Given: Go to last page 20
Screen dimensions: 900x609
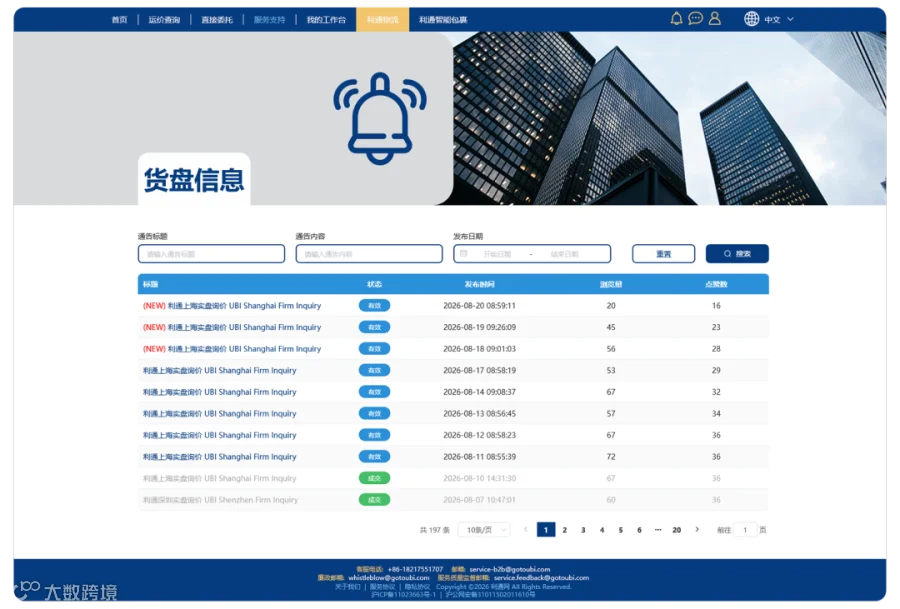Looking at the screenshot, I should 677,530.
